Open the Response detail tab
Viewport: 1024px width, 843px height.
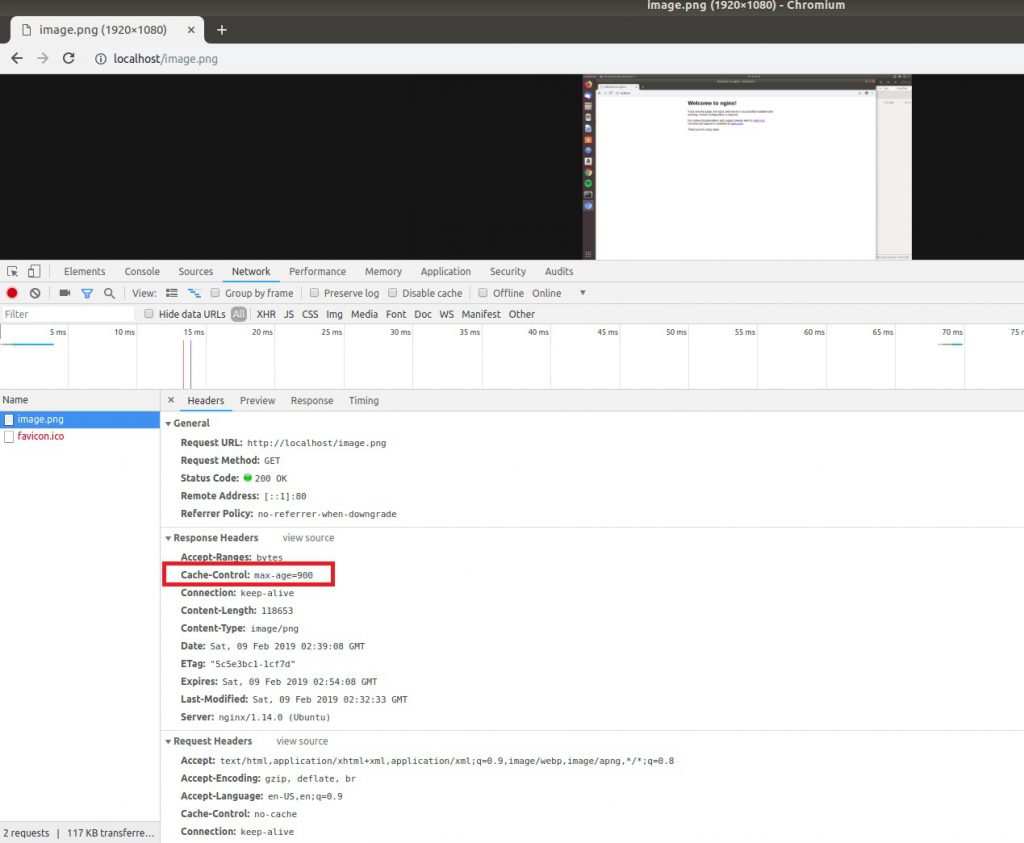pos(312,401)
